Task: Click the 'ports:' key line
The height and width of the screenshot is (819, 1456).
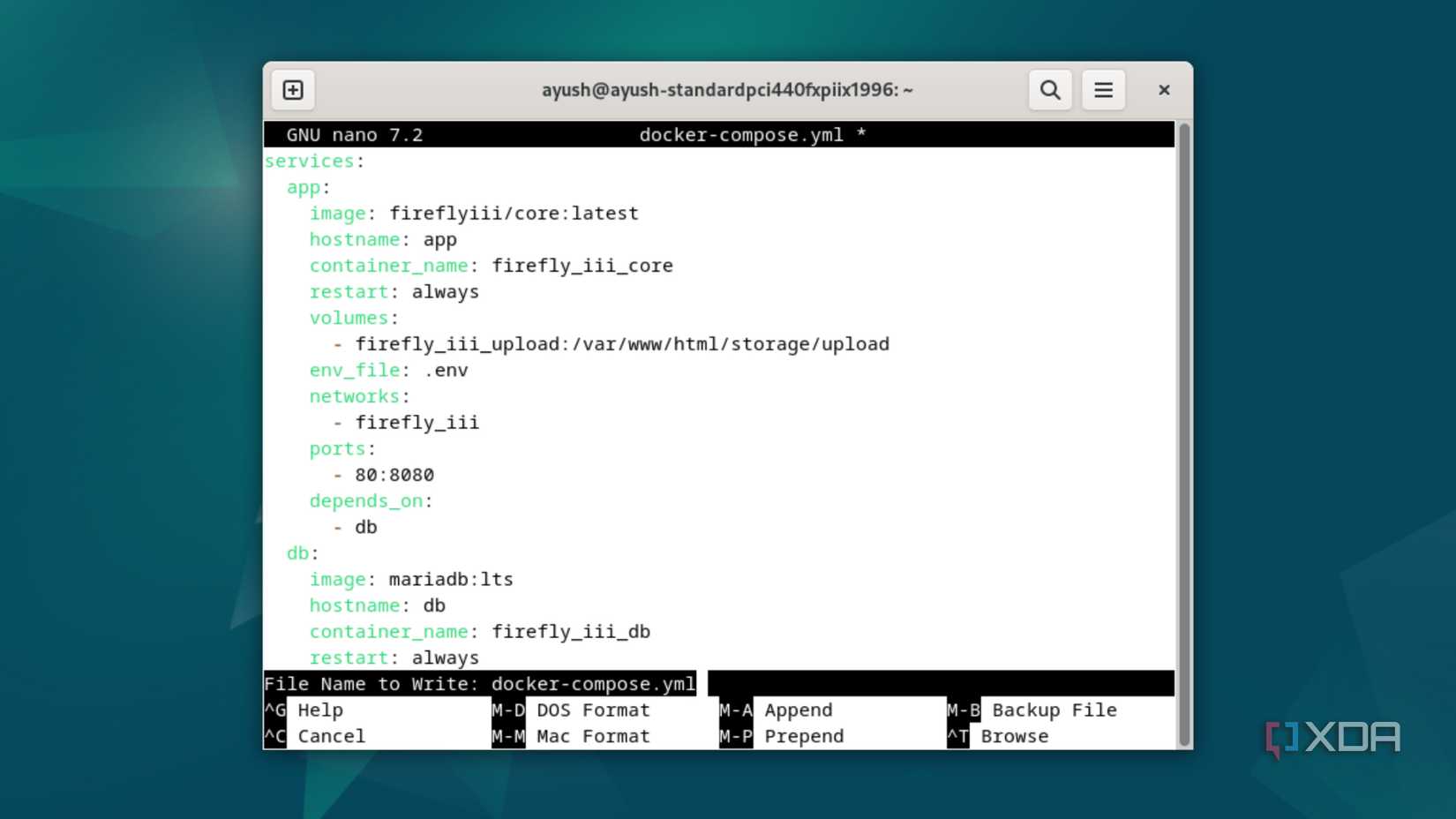Action: 342,449
